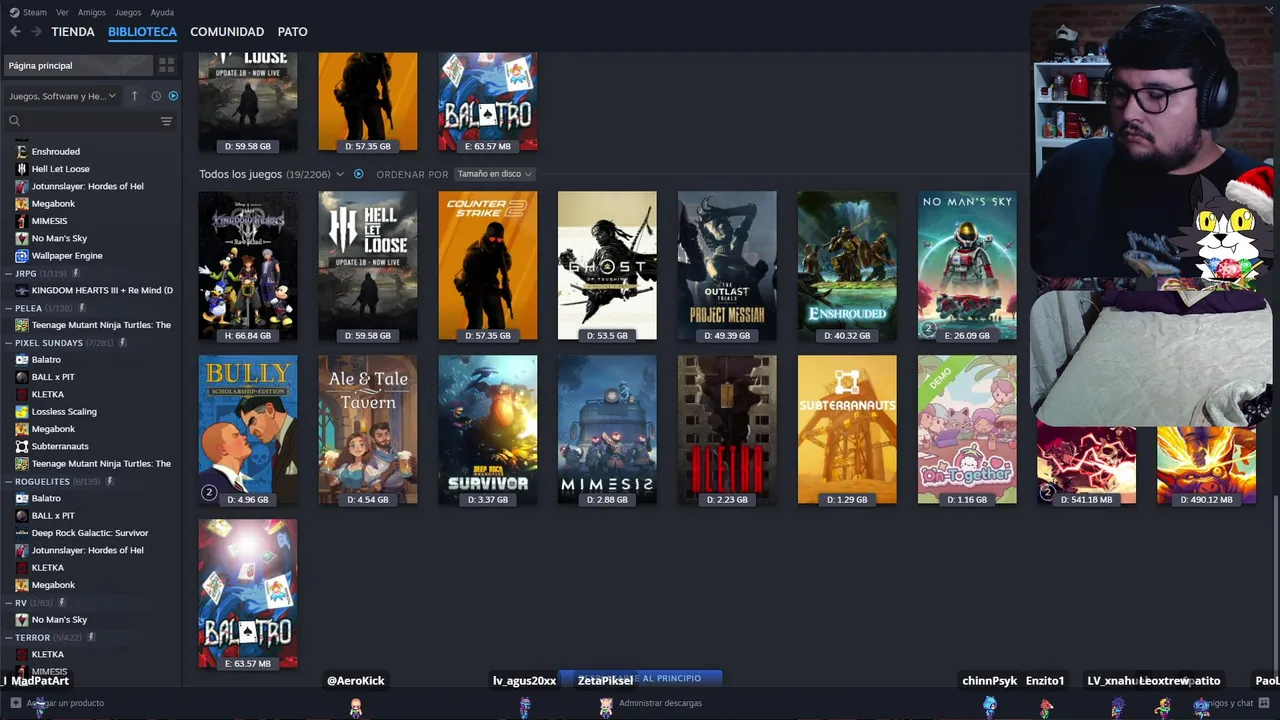Collapse the ROGUELITES collection
The height and width of the screenshot is (720, 1280).
(x=8, y=481)
